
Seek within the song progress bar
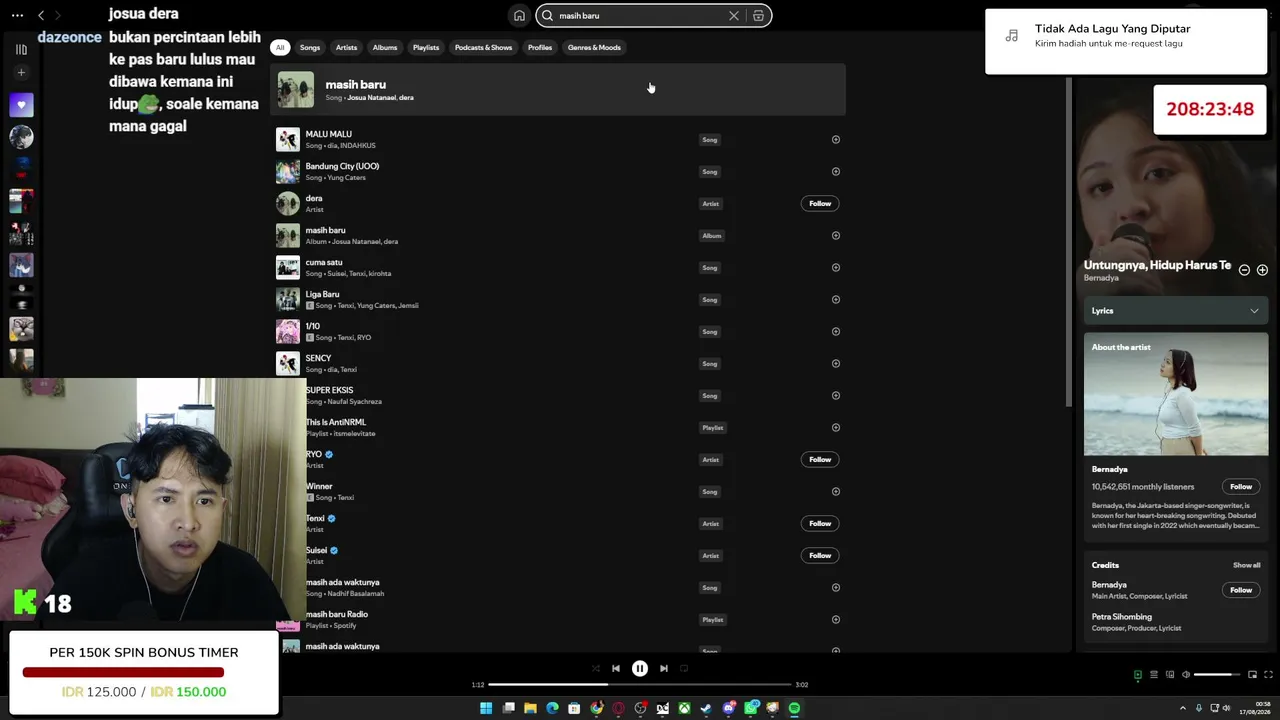point(640,685)
